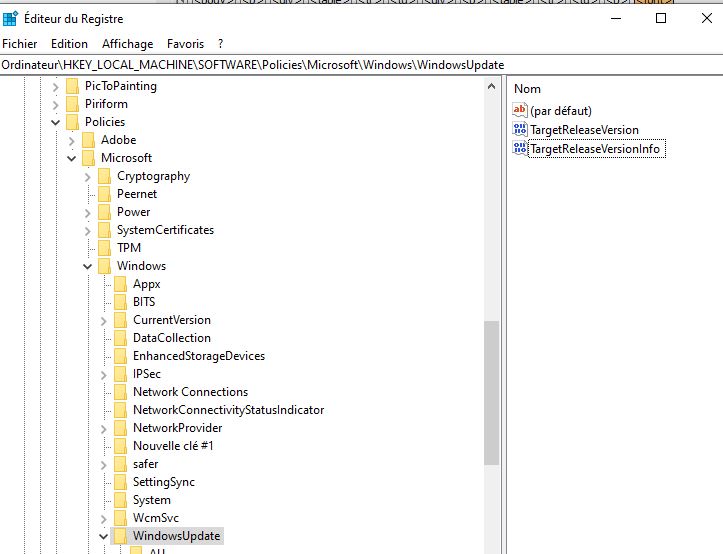723x554 pixels.
Task: Click the Microsoft folder icon
Action: coord(89,158)
